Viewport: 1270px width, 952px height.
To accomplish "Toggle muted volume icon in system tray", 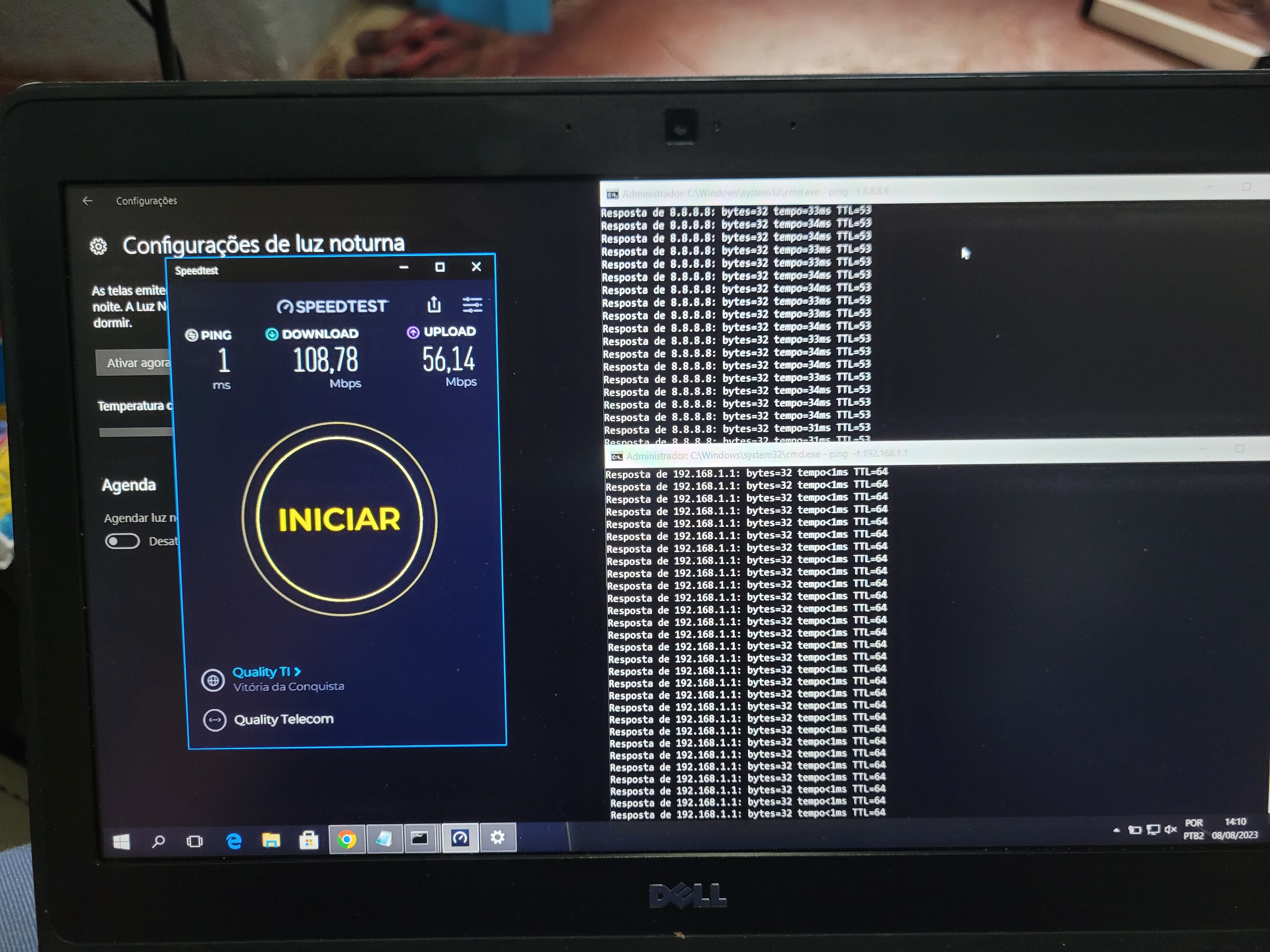I will click(x=1170, y=830).
